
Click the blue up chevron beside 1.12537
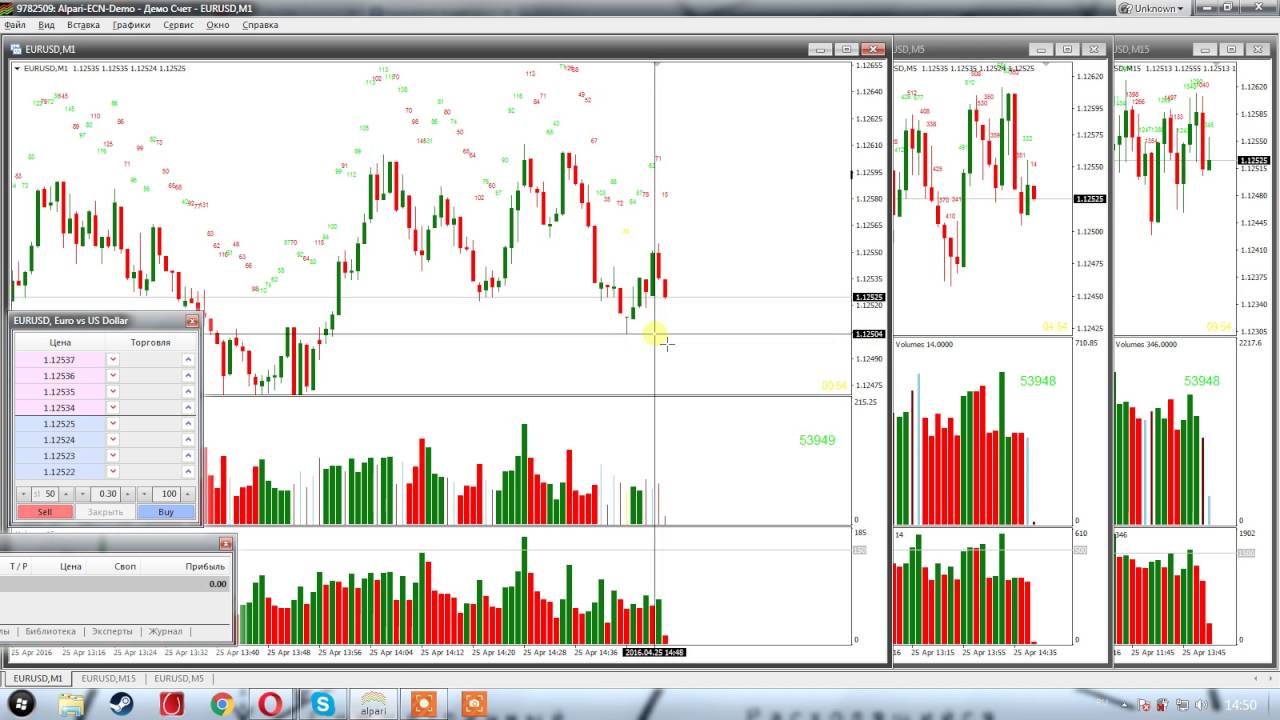coord(188,359)
